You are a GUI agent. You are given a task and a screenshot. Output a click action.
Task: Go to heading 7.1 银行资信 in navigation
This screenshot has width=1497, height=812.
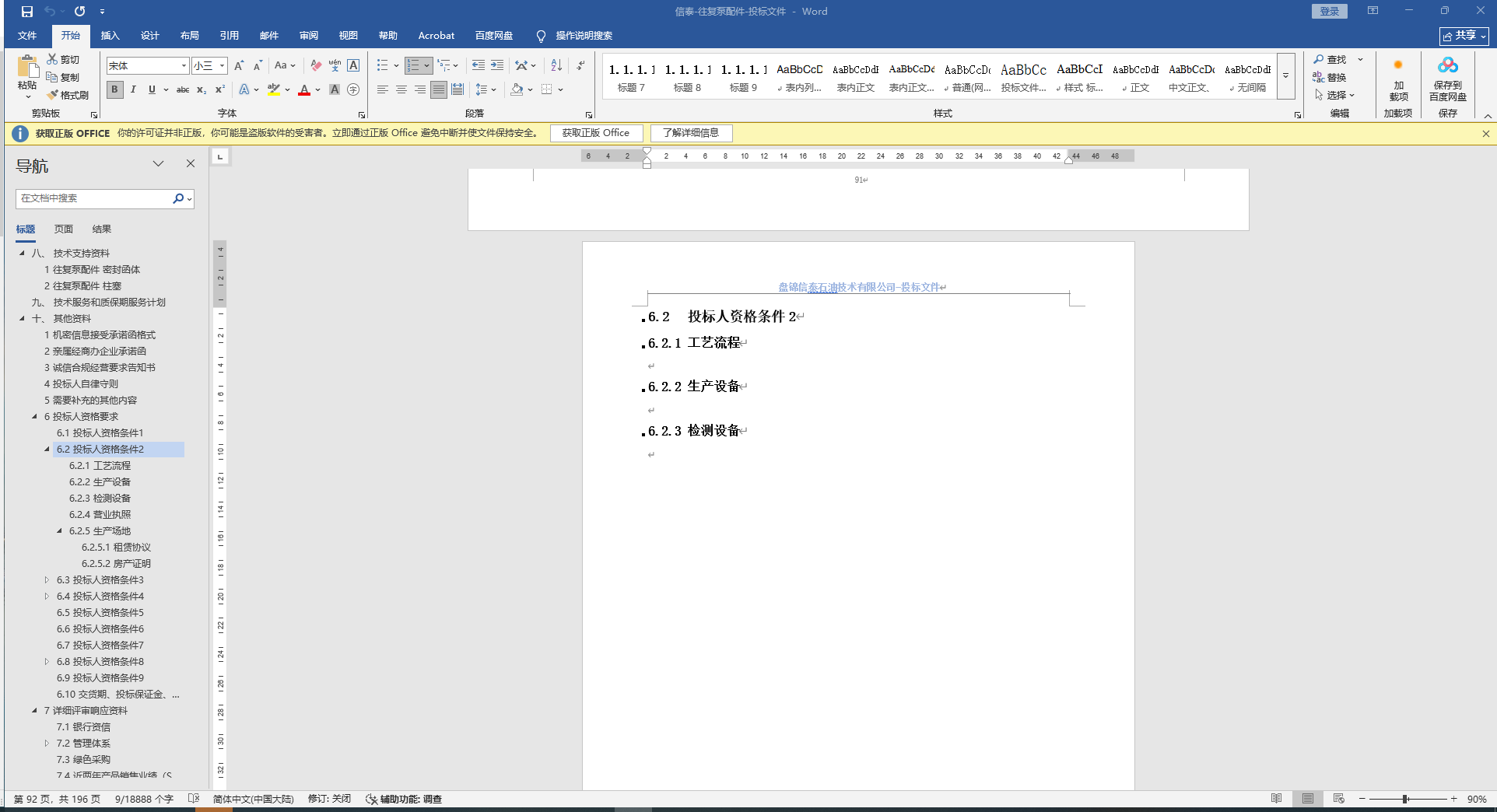83,727
